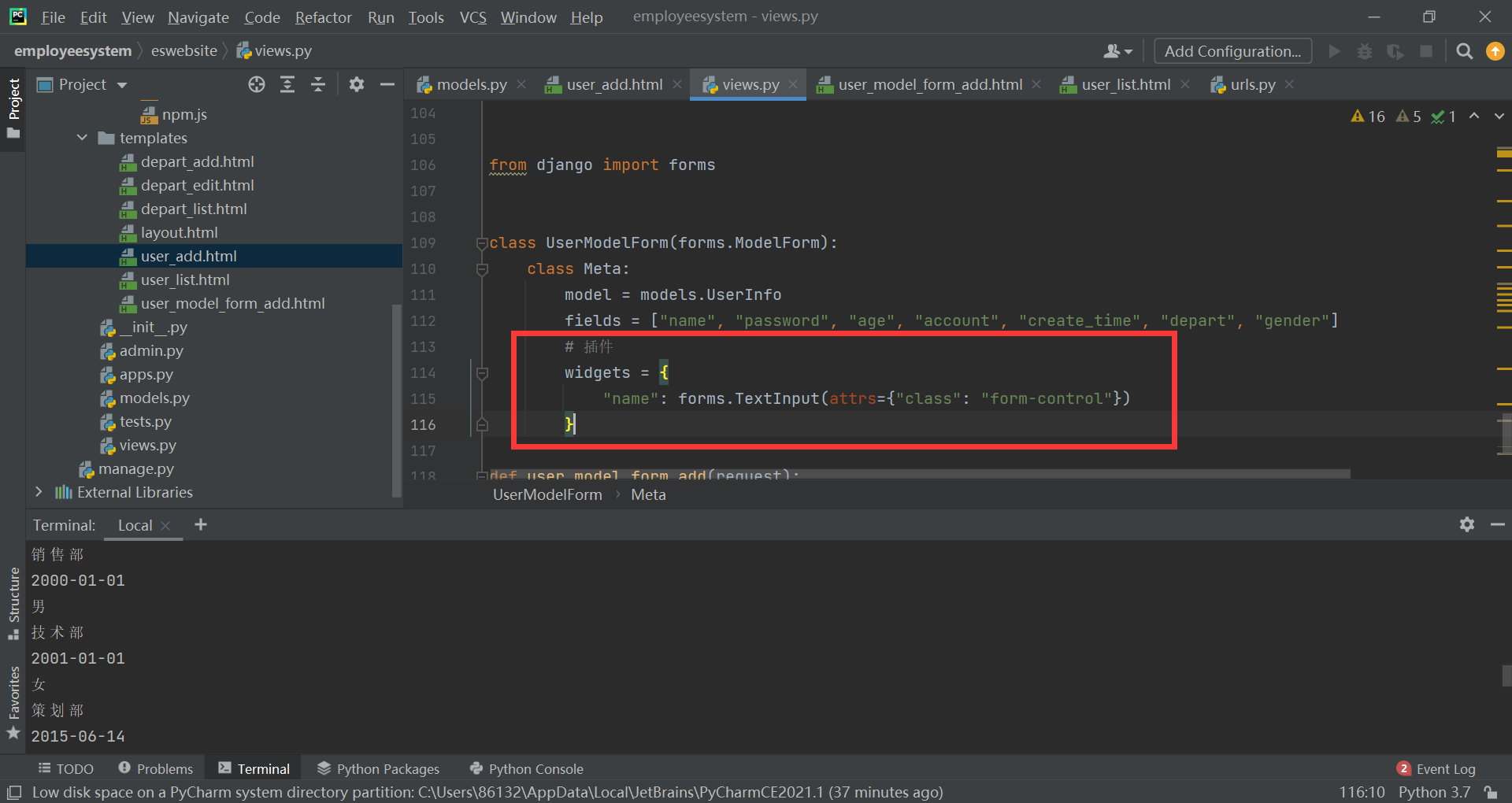1512x803 pixels.
Task: Fold the UserModelForm class at line 109
Action: 482,243
